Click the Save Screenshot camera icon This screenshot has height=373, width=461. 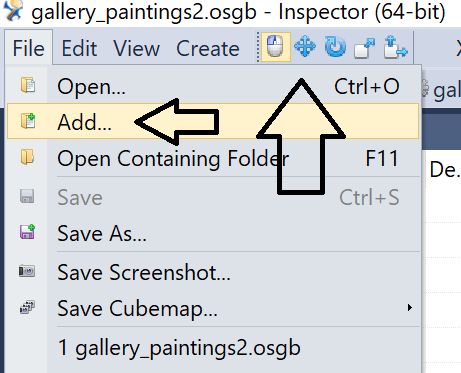pos(27,270)
